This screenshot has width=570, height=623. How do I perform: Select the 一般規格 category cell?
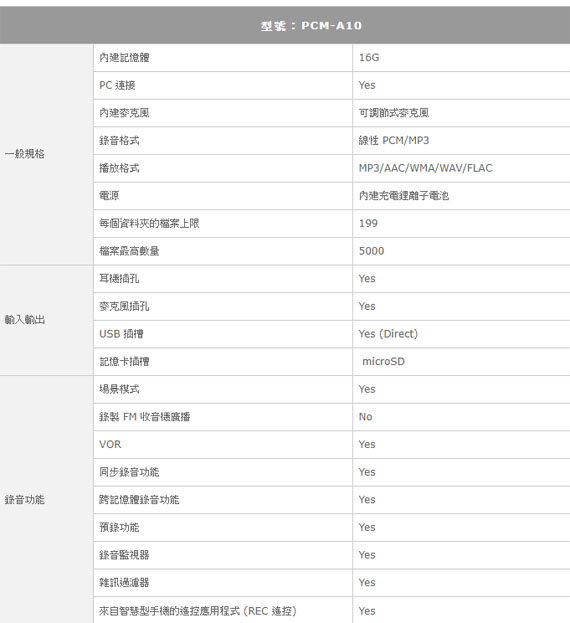pyautogui.click(x=46, y=154)
